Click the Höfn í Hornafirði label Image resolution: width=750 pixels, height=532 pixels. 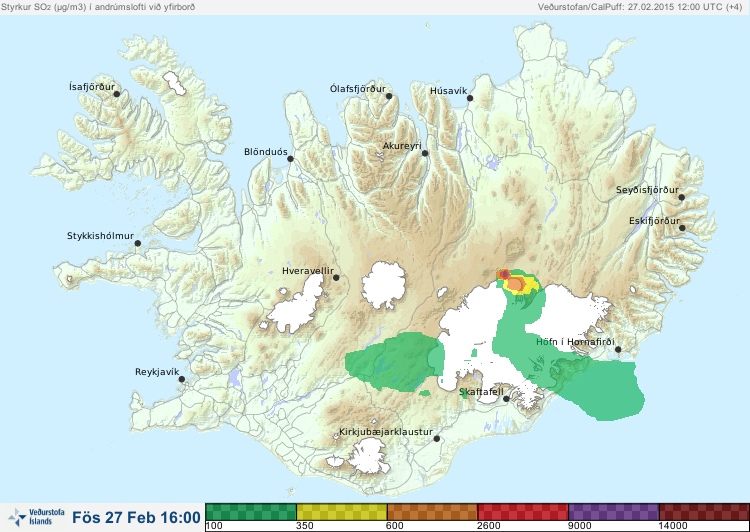pos(575,342)
